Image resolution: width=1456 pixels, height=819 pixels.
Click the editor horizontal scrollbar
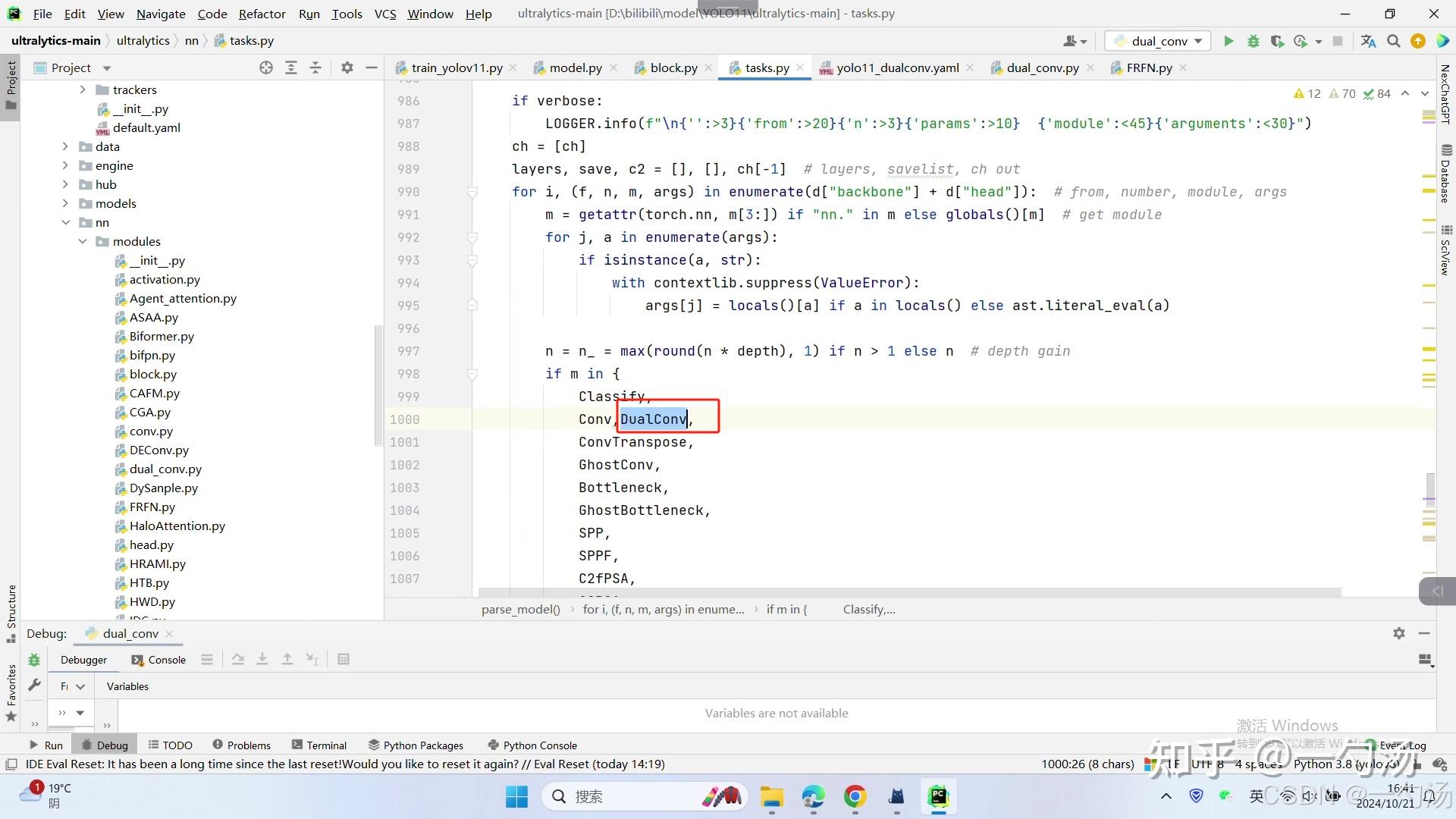coord(908,592)
